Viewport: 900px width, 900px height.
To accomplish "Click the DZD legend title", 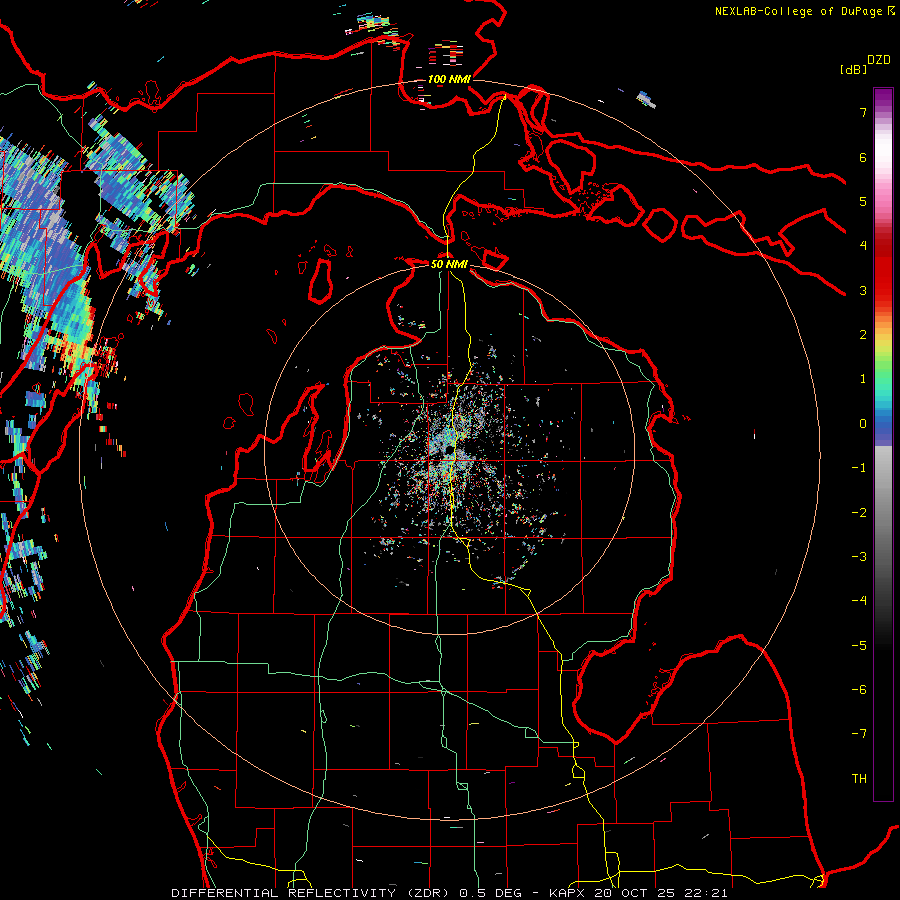I will click(x=879, y=60).
